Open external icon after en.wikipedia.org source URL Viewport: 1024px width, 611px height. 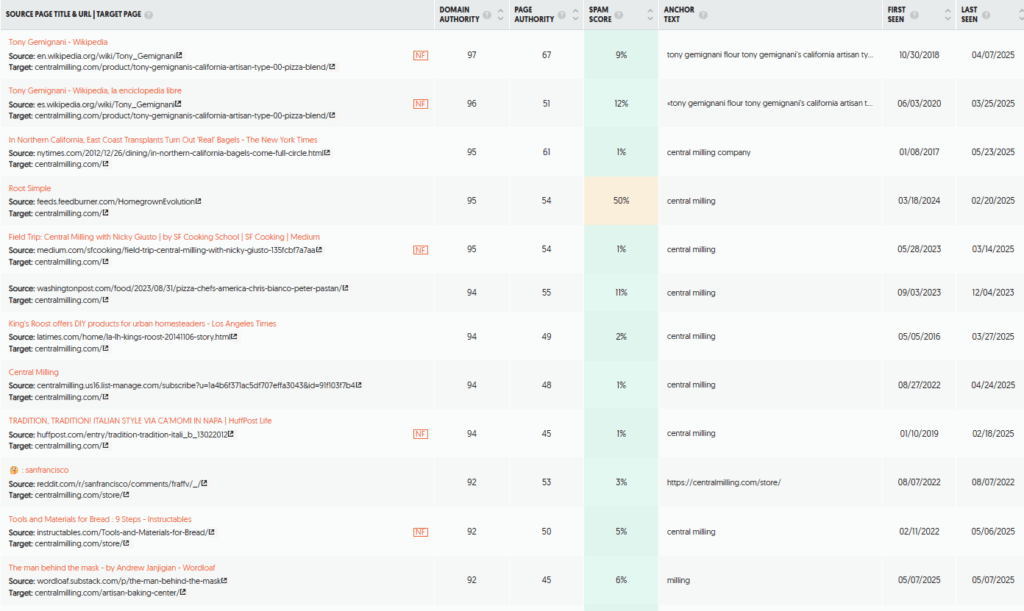(x=180, y=55)
